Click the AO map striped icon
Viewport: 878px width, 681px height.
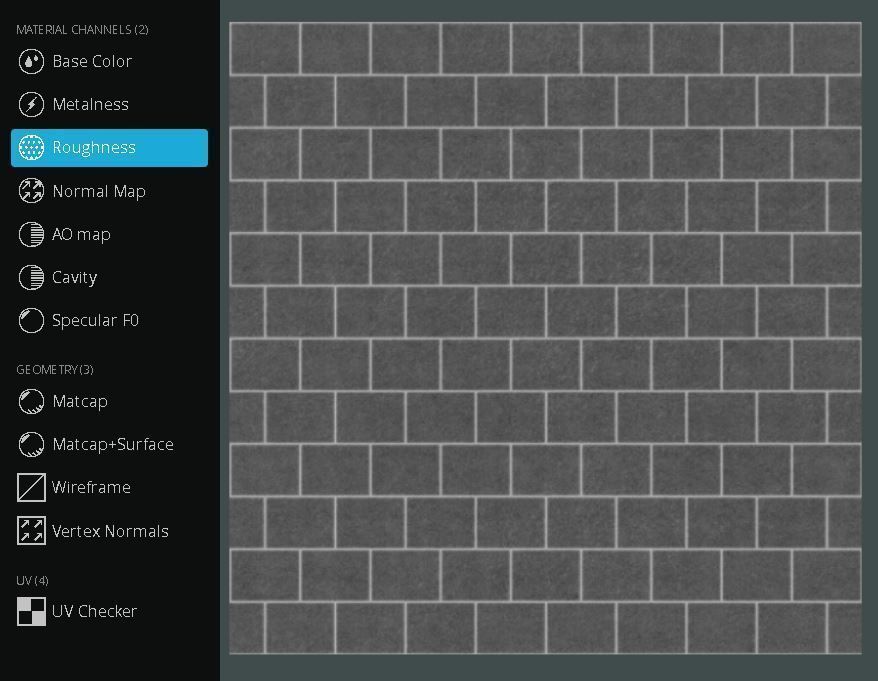tap(31, 234)
